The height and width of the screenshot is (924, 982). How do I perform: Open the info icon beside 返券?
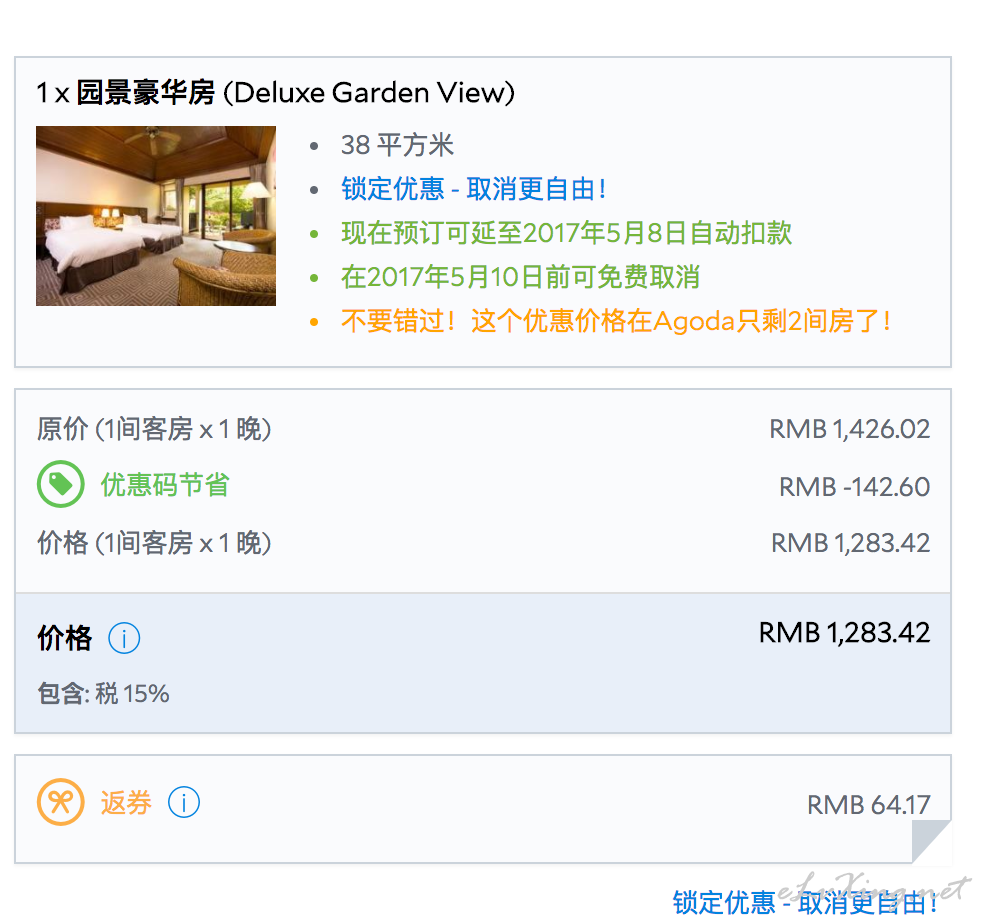(x=184, y=802)
